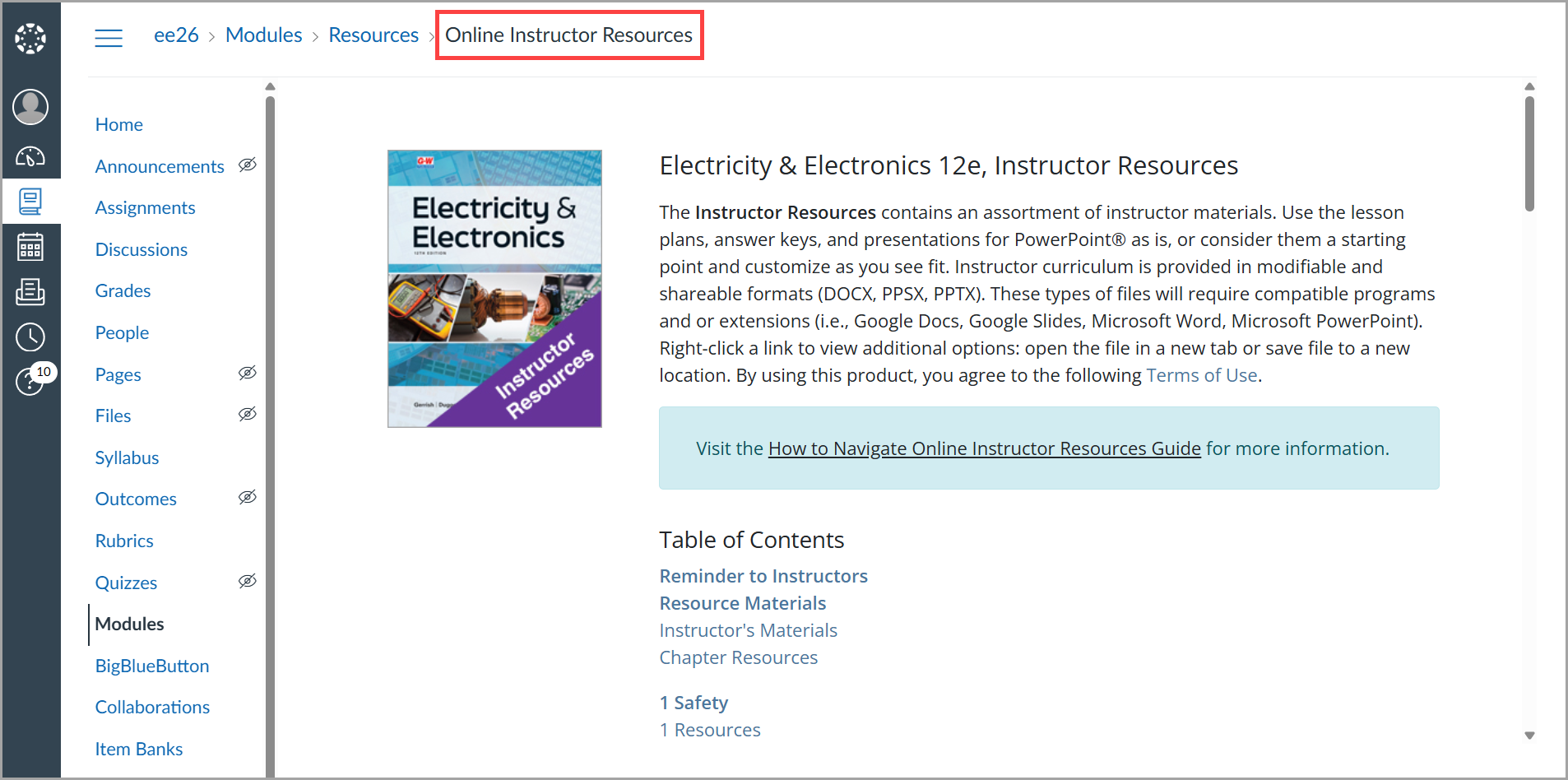Collapse the course navigation hamburger menu

[109, 38]
